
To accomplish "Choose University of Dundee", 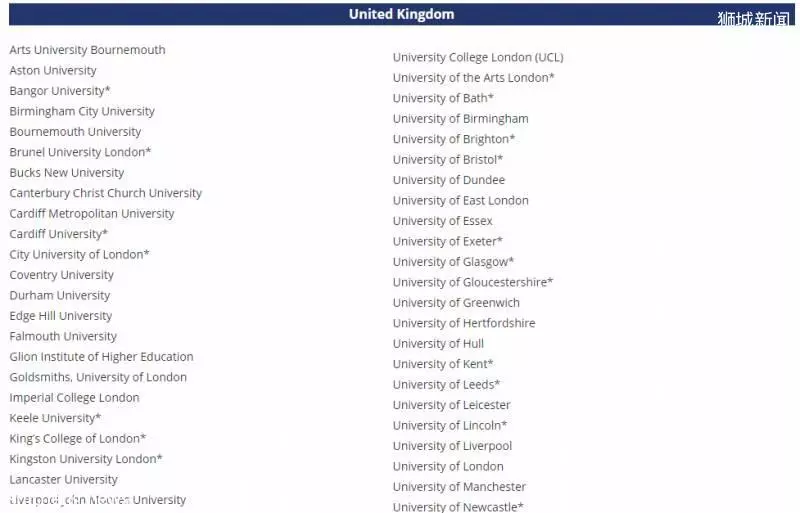I will [x=449, y=180].
